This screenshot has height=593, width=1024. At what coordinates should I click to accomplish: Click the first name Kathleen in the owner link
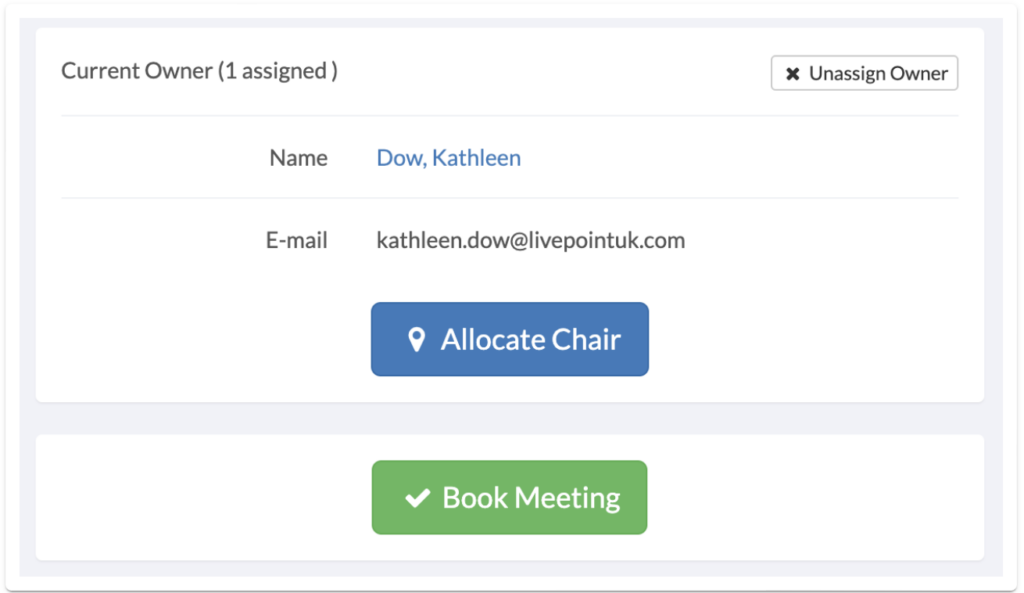pyautogui.click(x=476, y=157)
